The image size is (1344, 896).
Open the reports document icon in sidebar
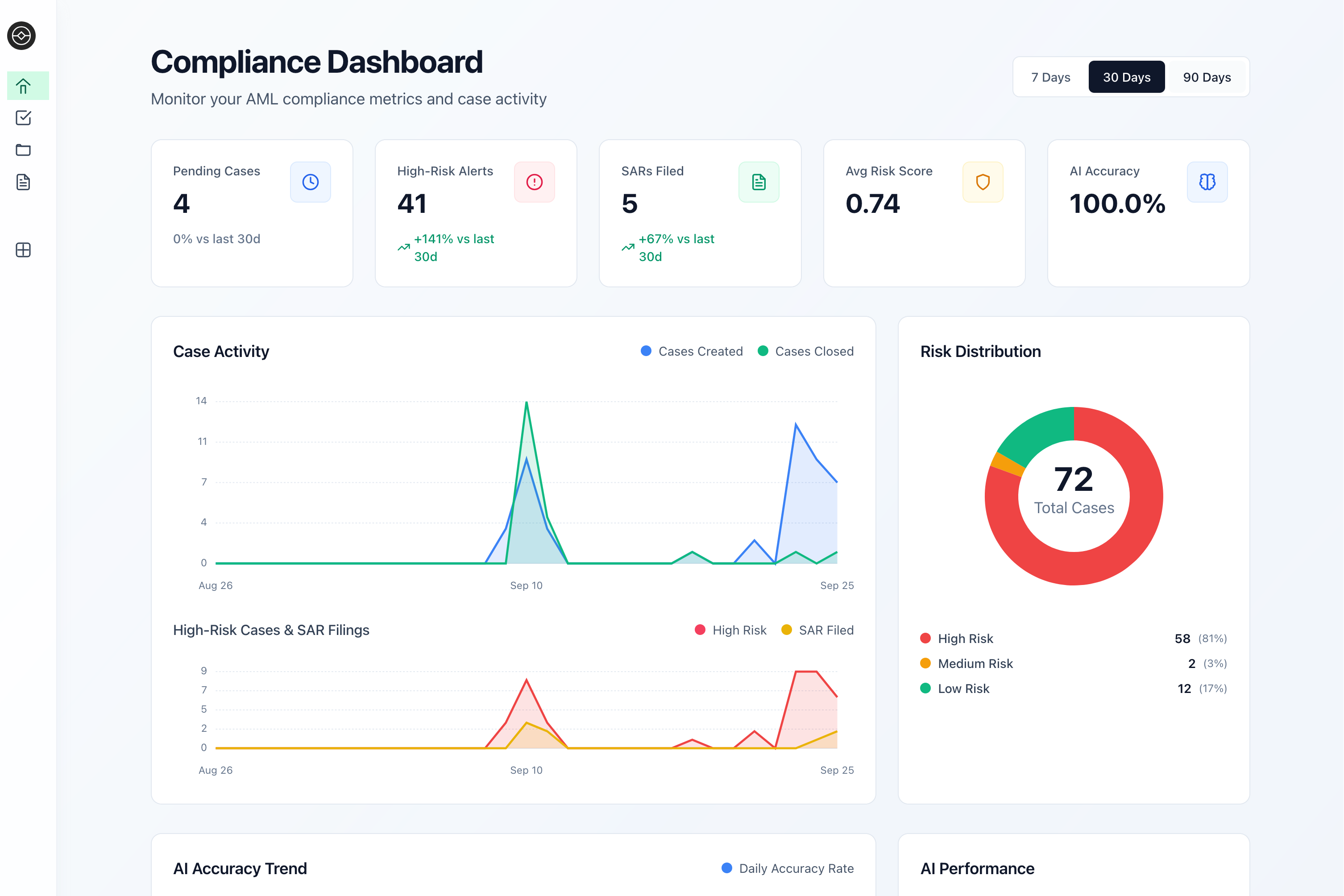23,182
